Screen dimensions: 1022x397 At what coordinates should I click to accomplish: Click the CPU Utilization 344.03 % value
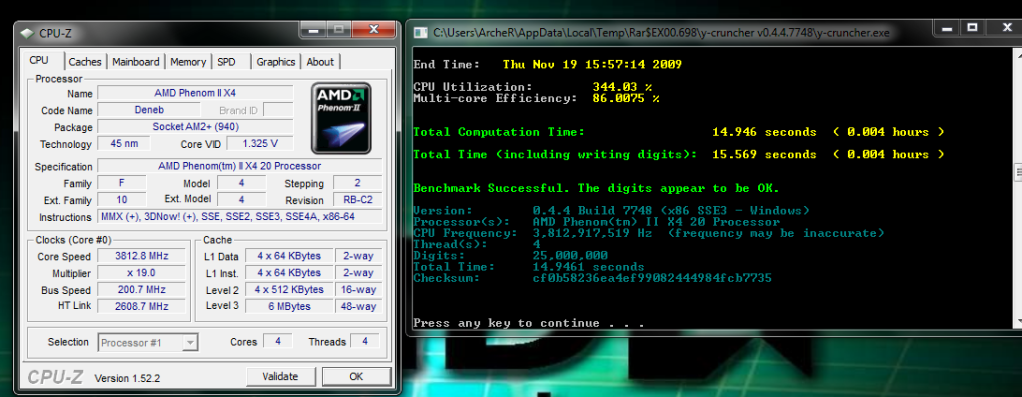[622, 87]
